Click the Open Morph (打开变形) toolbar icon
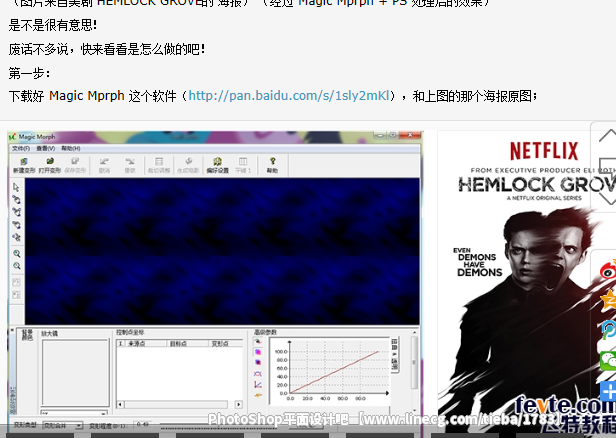The height and width of the screenshot is (438, 616). (x=50, y=165)
